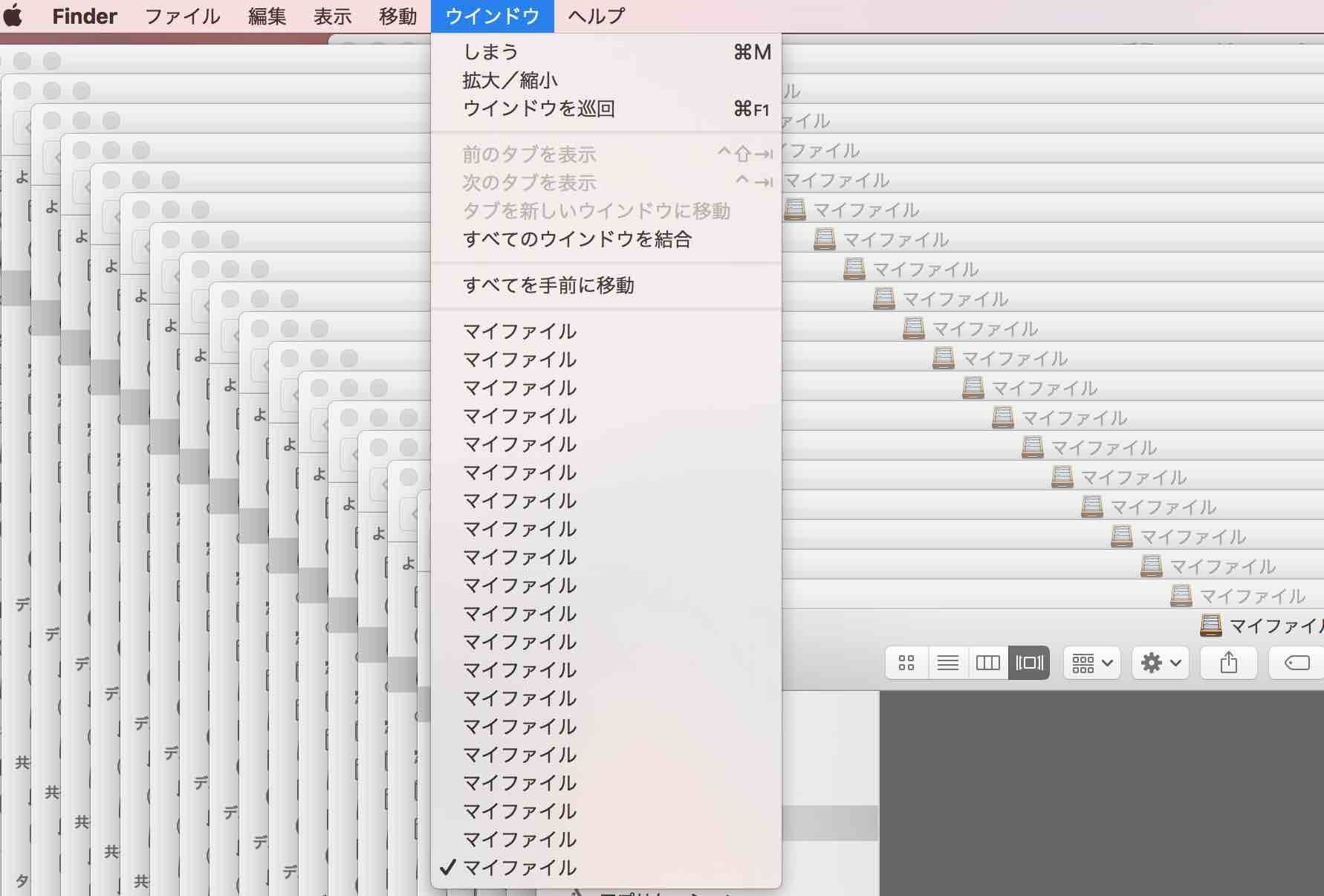Choose すべてのウインドウを結合 menu item

click(606, 239)
